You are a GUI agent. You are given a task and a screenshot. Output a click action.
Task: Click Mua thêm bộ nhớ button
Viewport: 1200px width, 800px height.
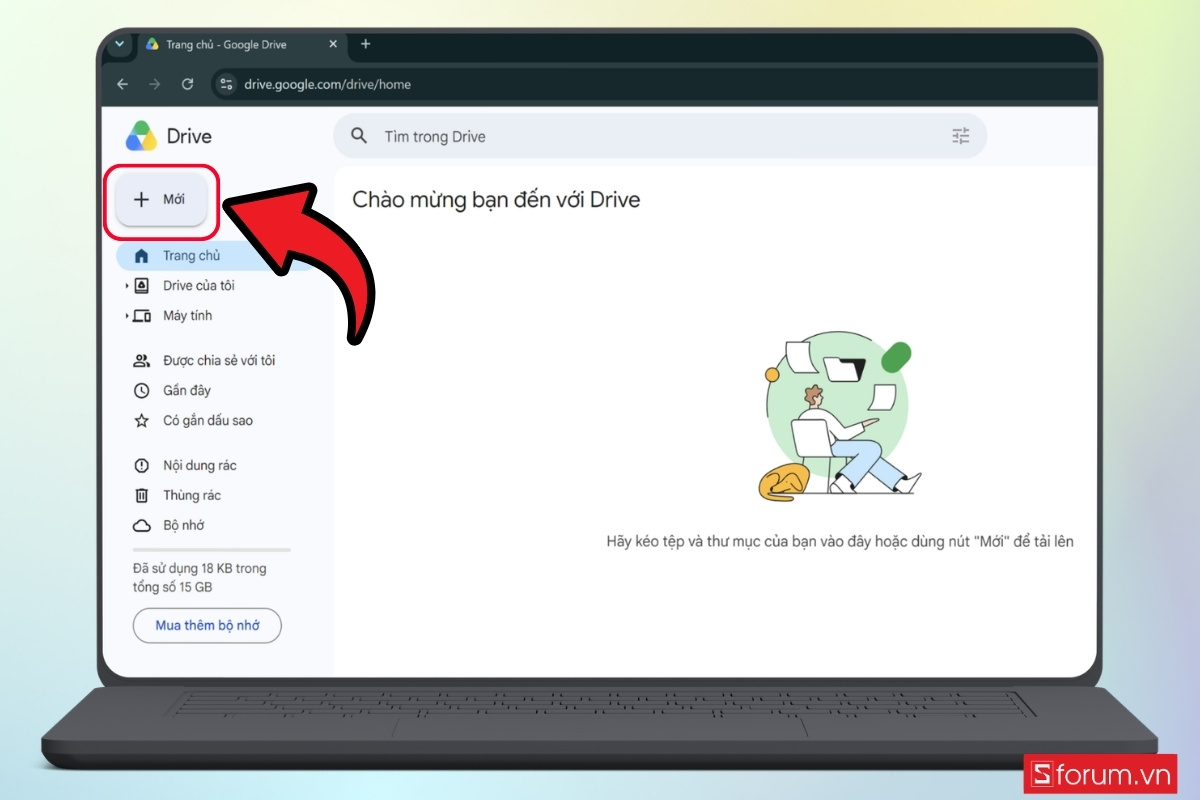[x=207, y=626]
